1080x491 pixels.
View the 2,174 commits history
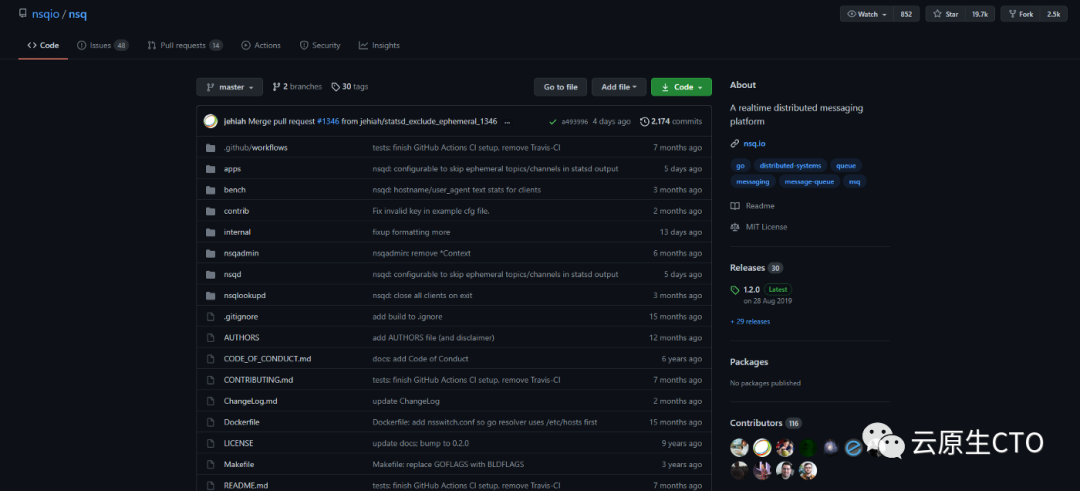672,122
